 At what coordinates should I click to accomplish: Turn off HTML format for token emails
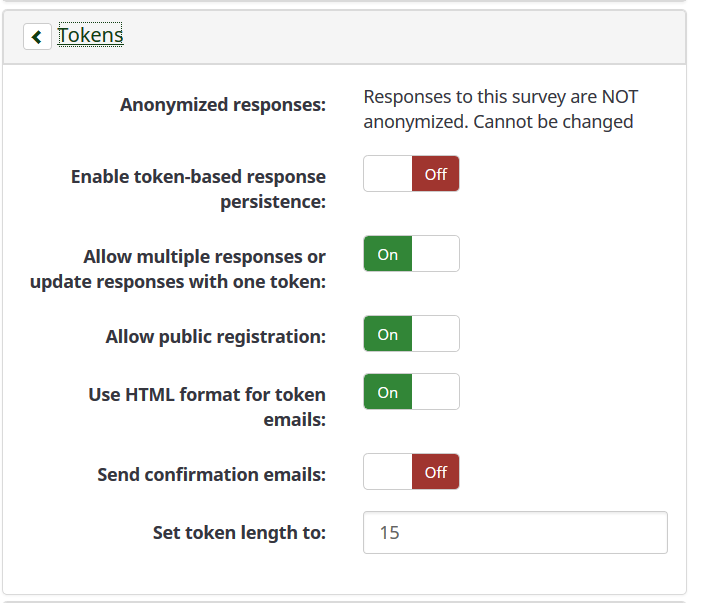point(411,392)
